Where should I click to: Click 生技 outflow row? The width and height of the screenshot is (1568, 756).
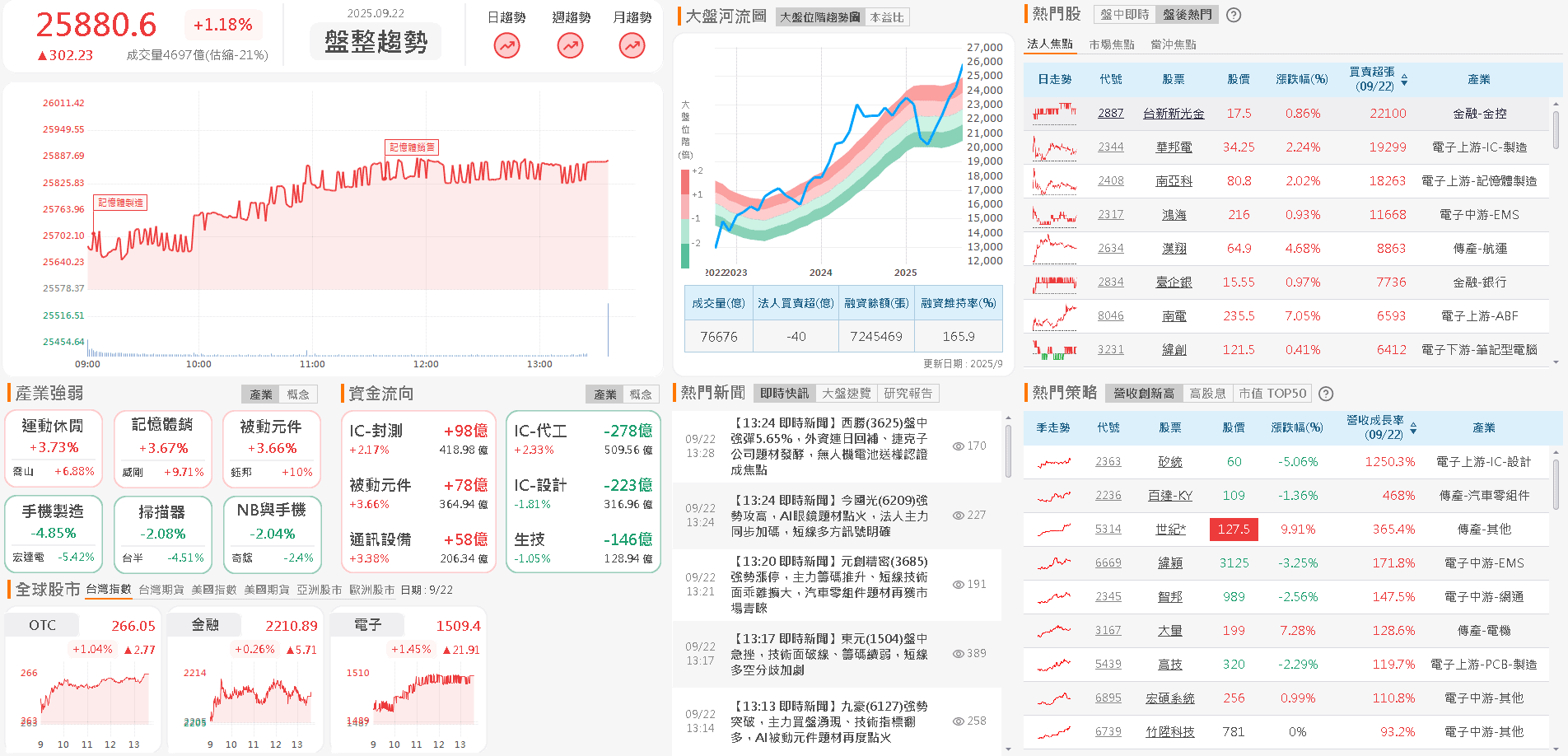[x=583, y=548]
